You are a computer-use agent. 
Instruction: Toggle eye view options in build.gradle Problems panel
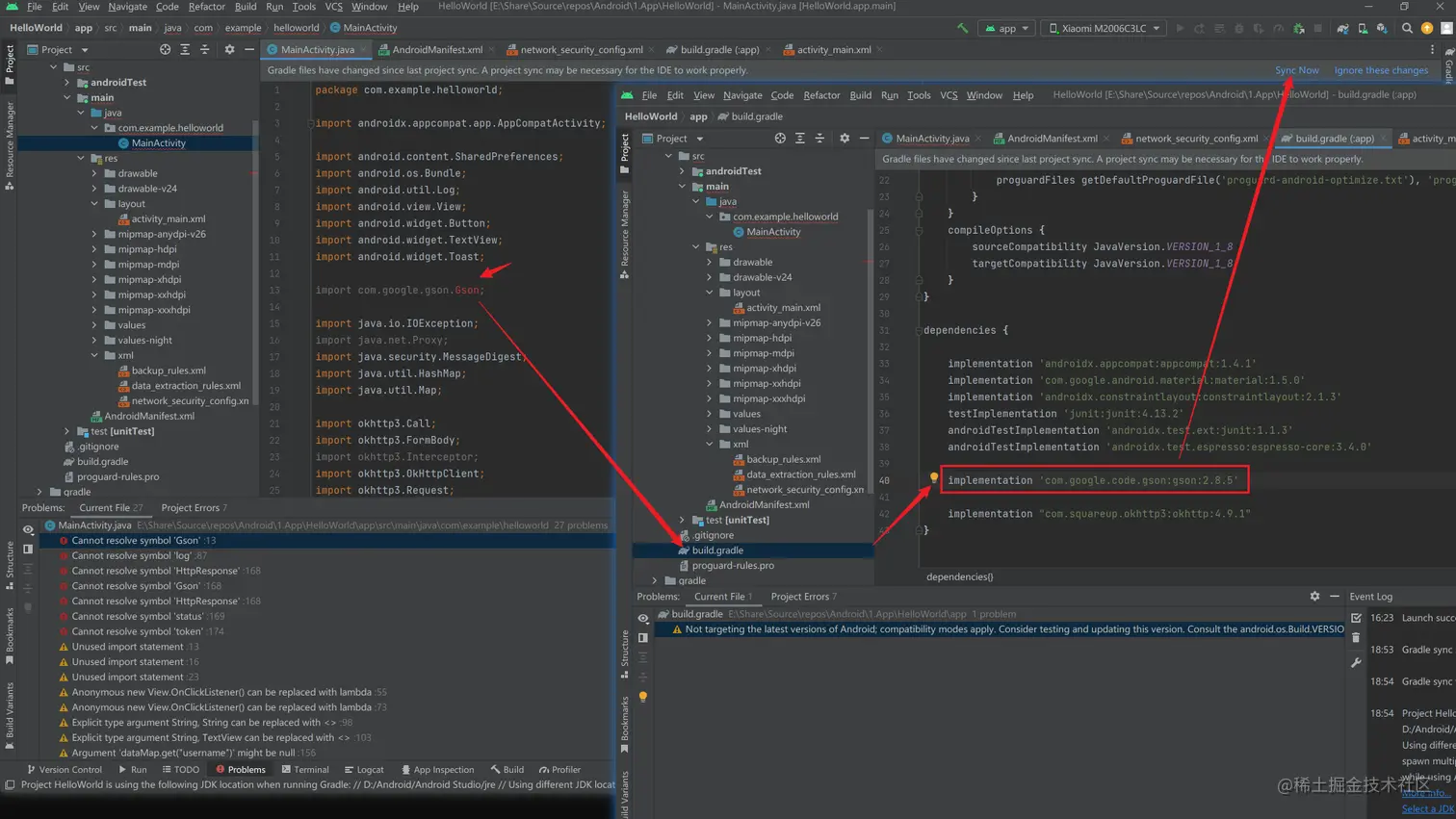(643, 618)
